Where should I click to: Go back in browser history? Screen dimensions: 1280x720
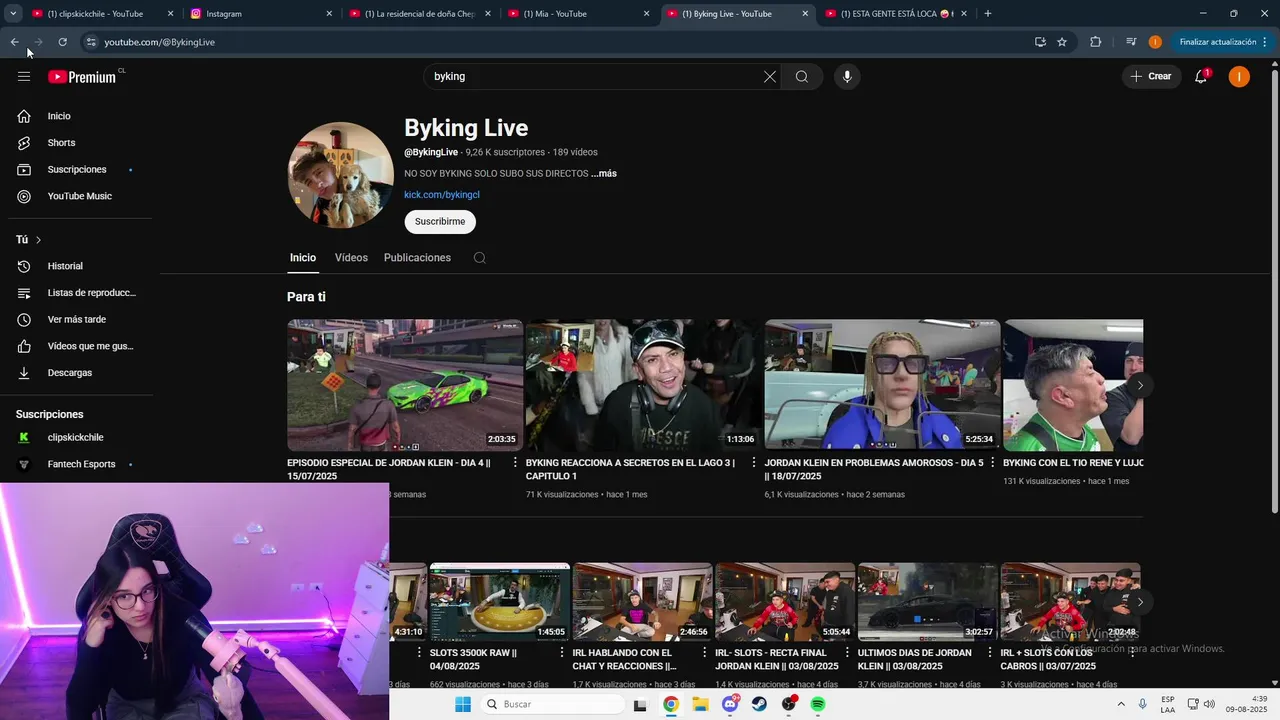tap(14, 42)
